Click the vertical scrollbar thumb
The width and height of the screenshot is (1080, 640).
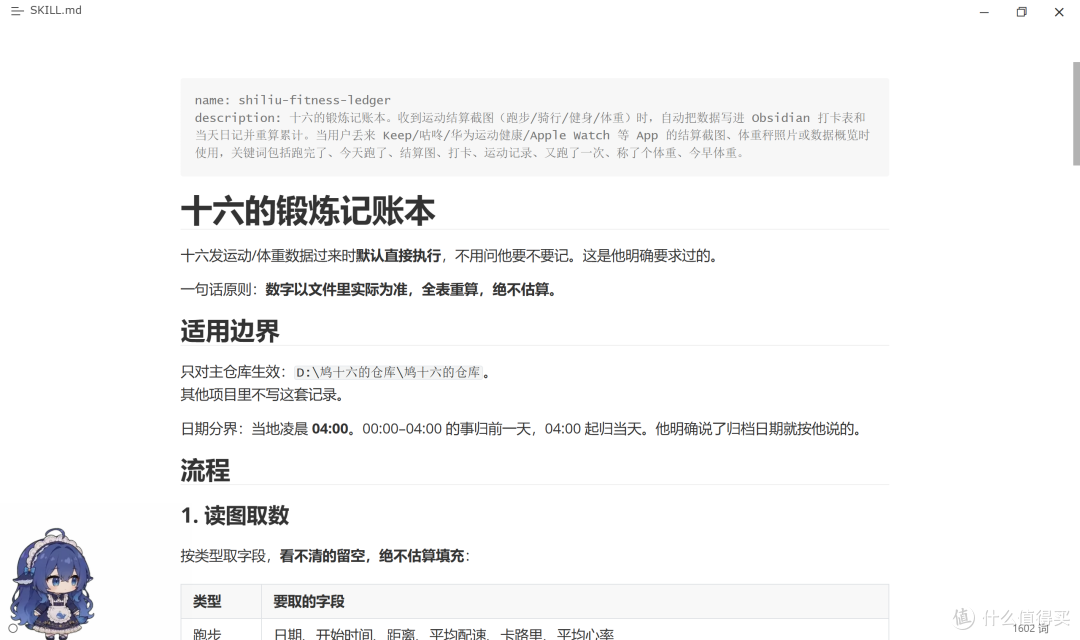(1076, 114)
